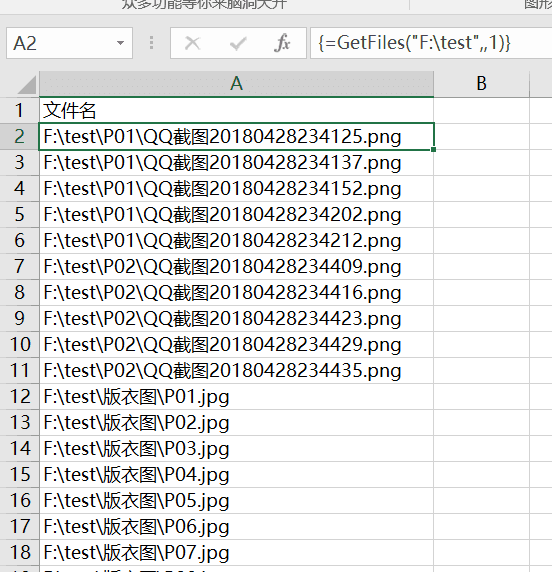Select column B header

pos(482,84)
